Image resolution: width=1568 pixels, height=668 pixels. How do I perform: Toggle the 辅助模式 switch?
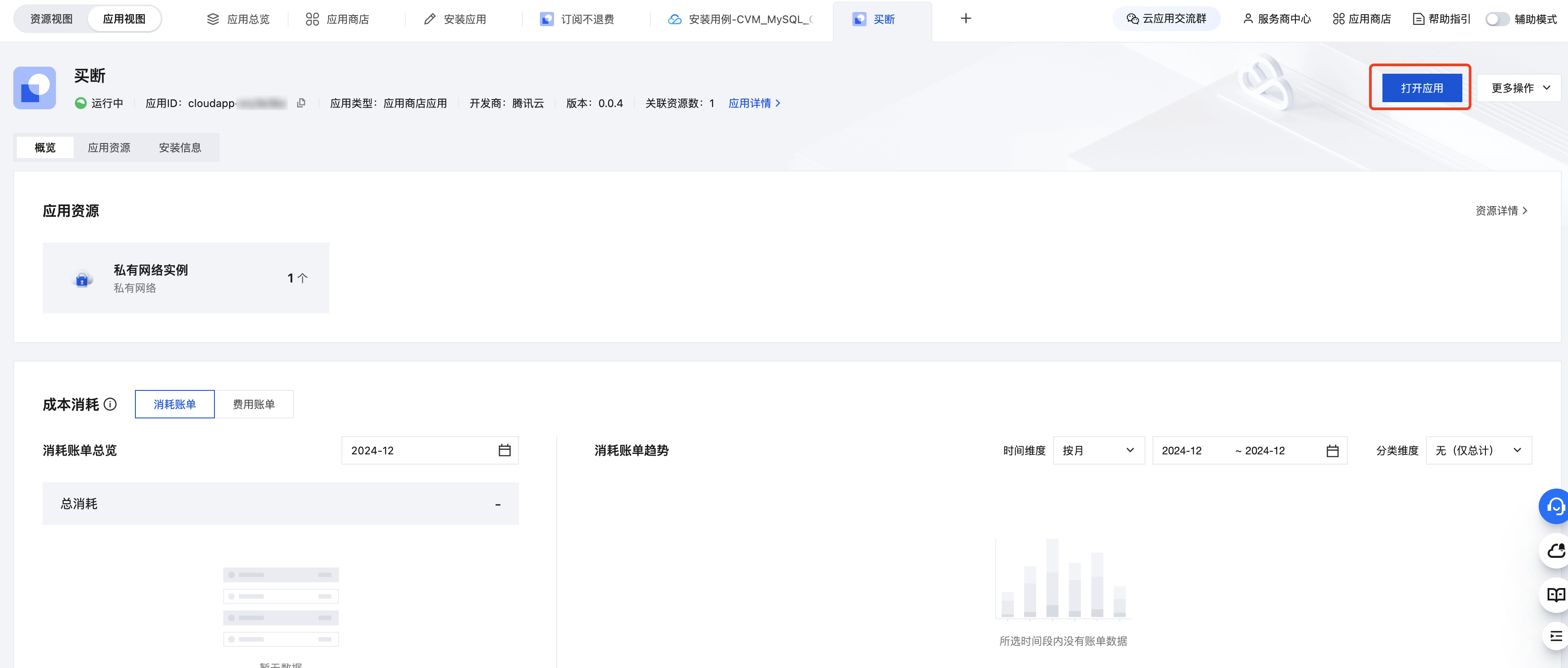pyautogui.click(x=1497, y=19)
